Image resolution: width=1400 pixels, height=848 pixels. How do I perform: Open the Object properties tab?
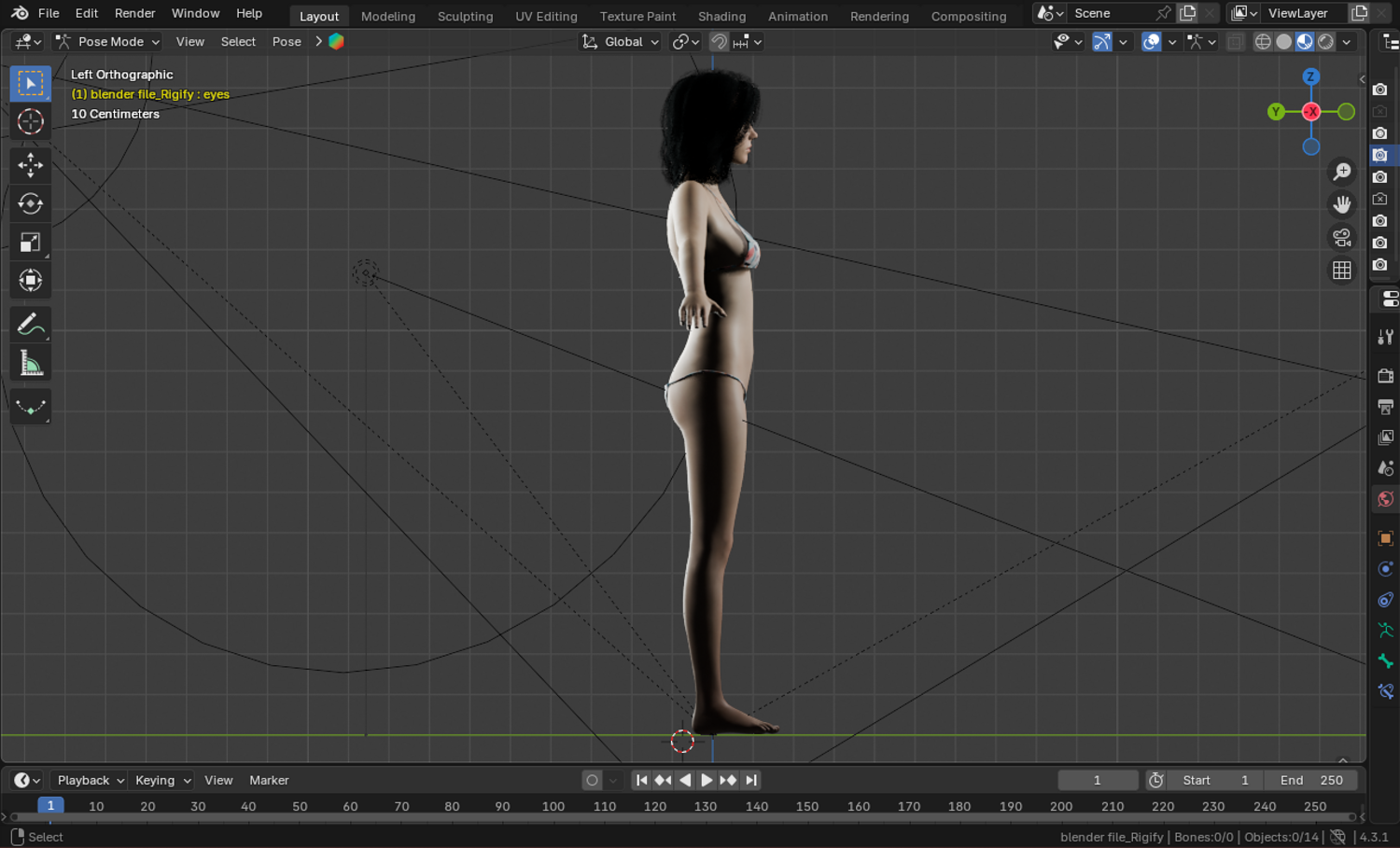click(1386, 538)
